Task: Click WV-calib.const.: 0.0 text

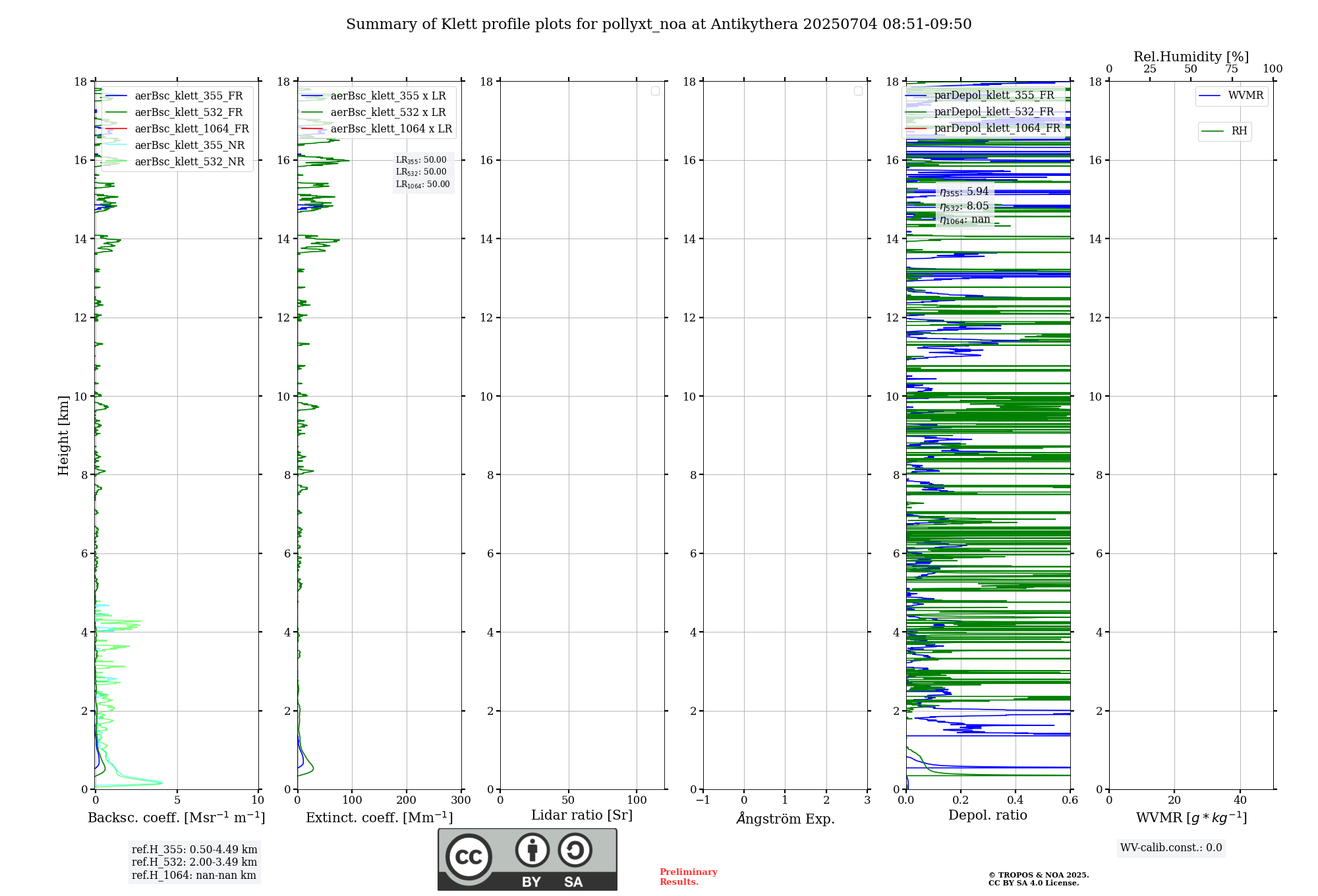Action: (1171, 848)
